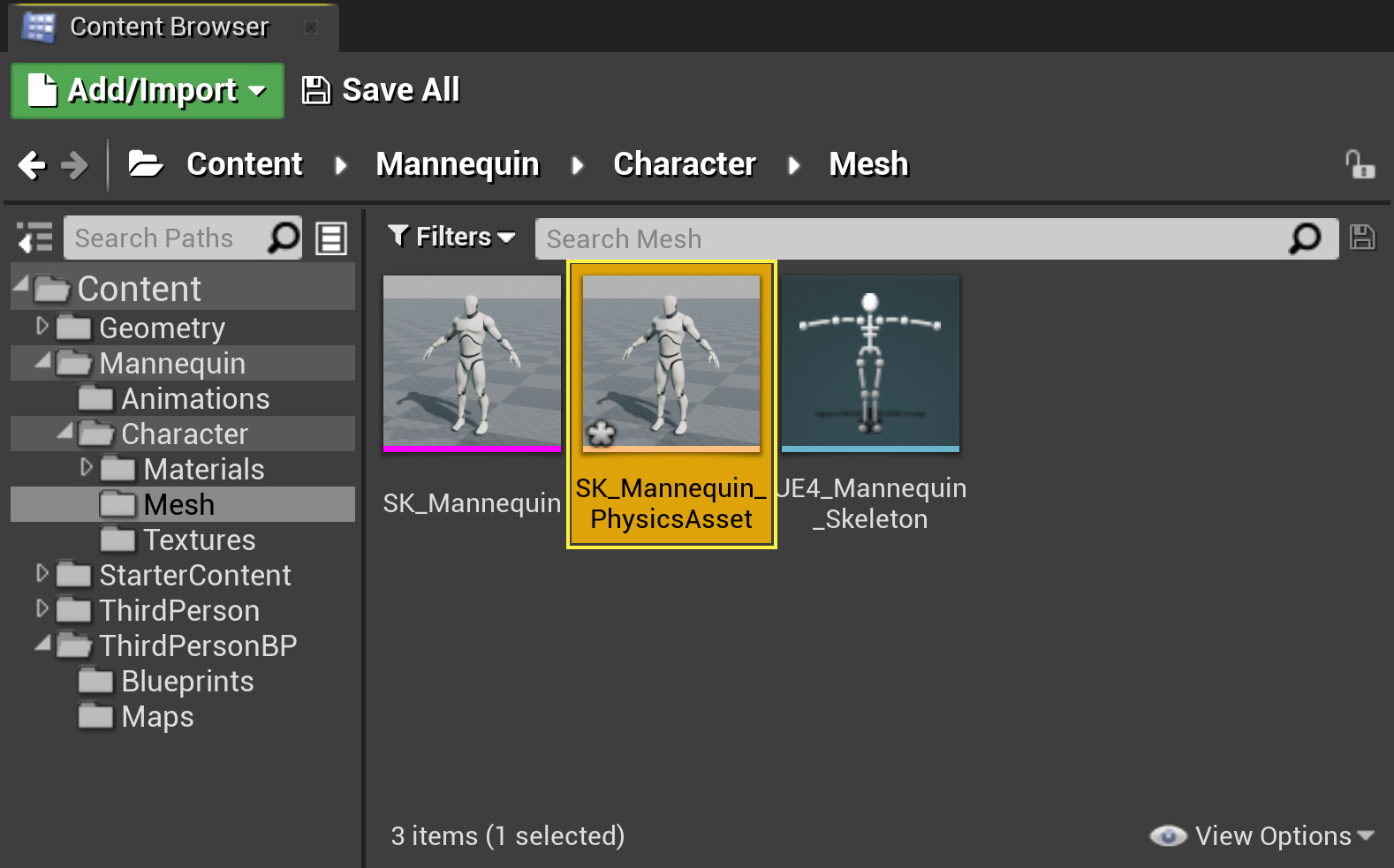Viewport: 1394px width, 868px height.
Task: Click the SK_Mannequin asset name label
Action: point(472,503)
